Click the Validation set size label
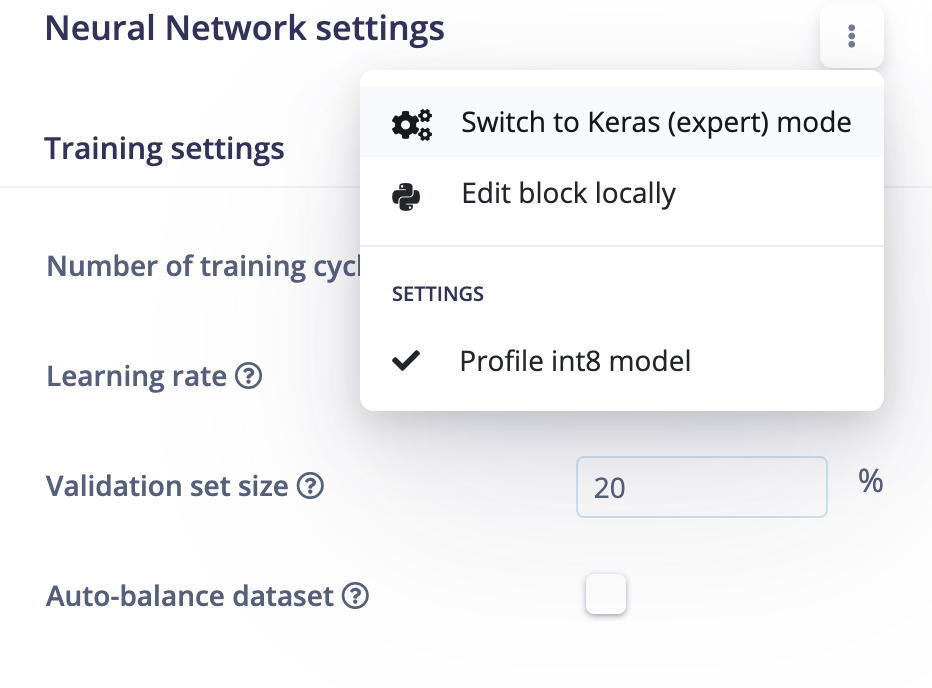The image size is (932, 688). click(167, 486)
